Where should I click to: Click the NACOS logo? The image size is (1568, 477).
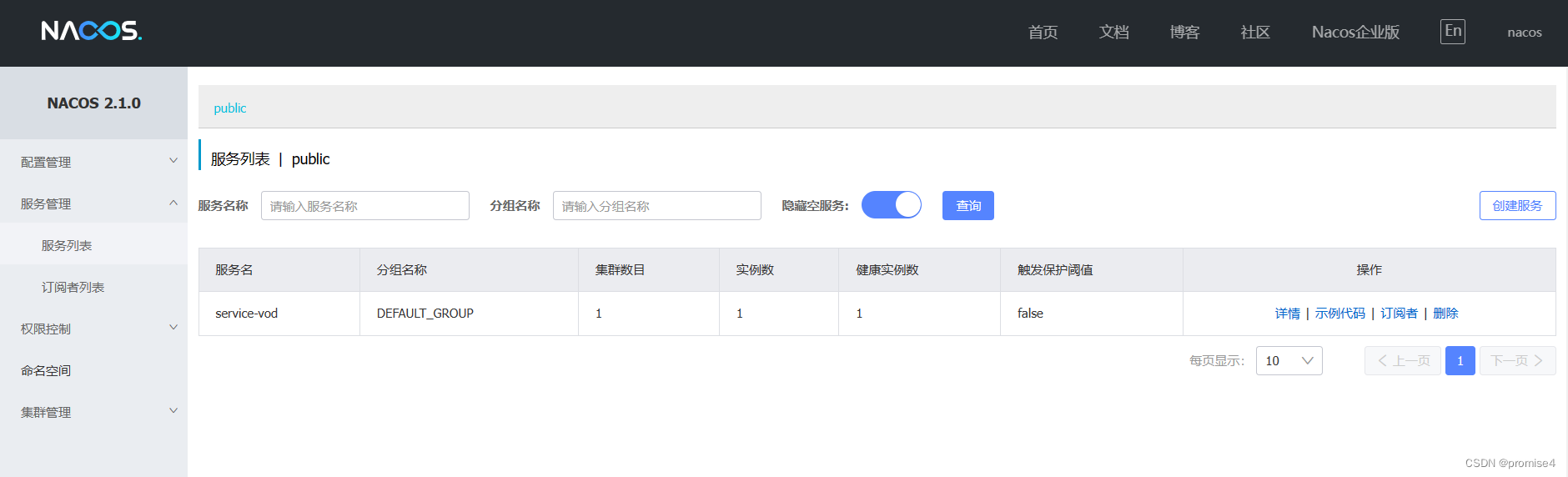tap(92, 31)
